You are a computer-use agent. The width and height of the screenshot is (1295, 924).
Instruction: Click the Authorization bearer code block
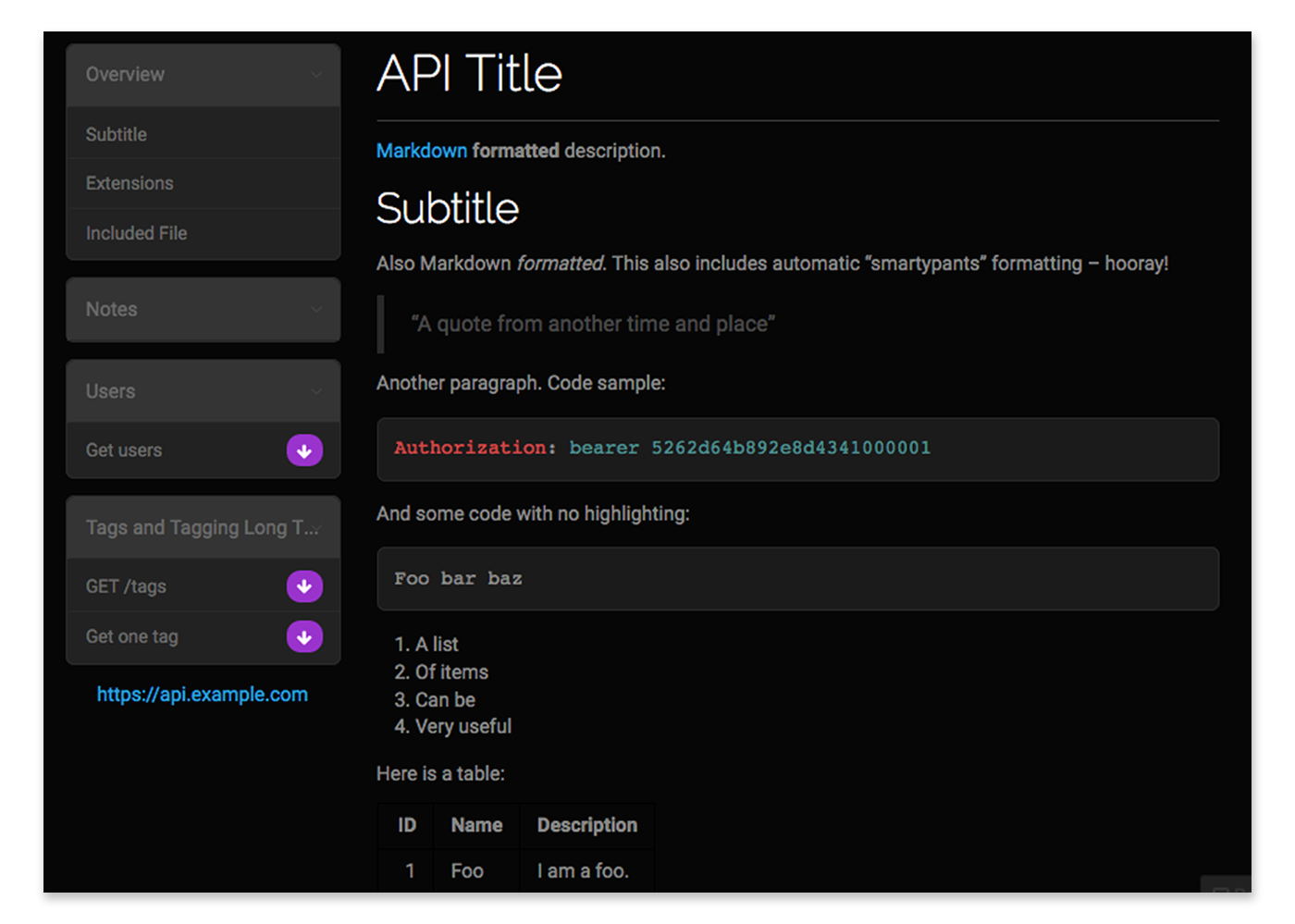(797, 450)
